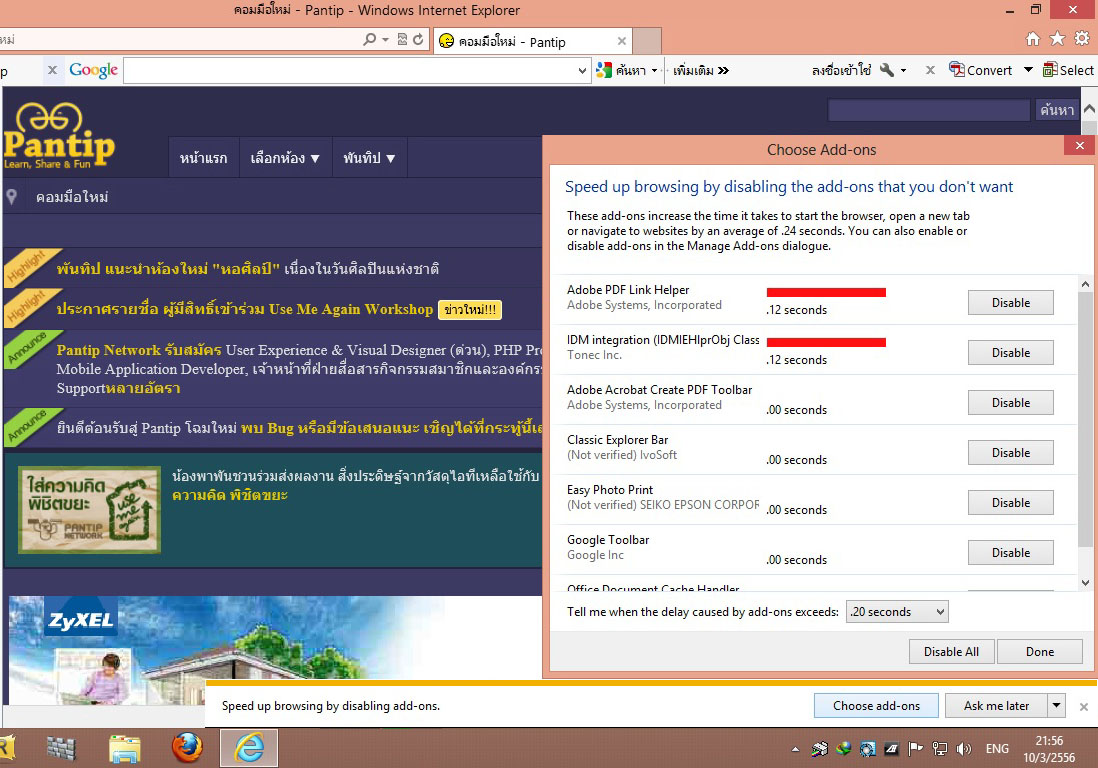The height and width of the screenshot is (768, 1098).
Task: Open Ask me later dropdown arrow
Action: (1057, 705)
